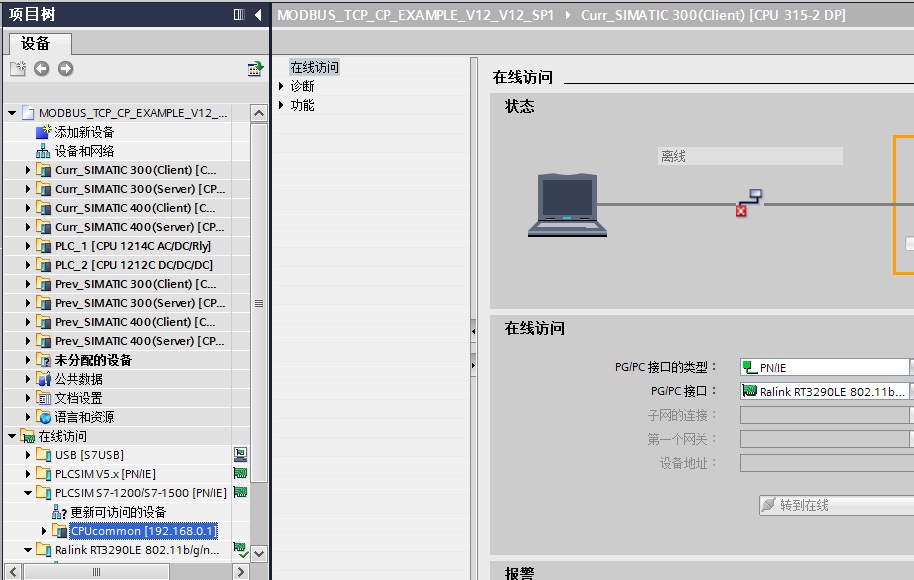Click the PLCSIM V5.x interface status icon
Screen dimensions: 914x580
click(x=240, y=473)
